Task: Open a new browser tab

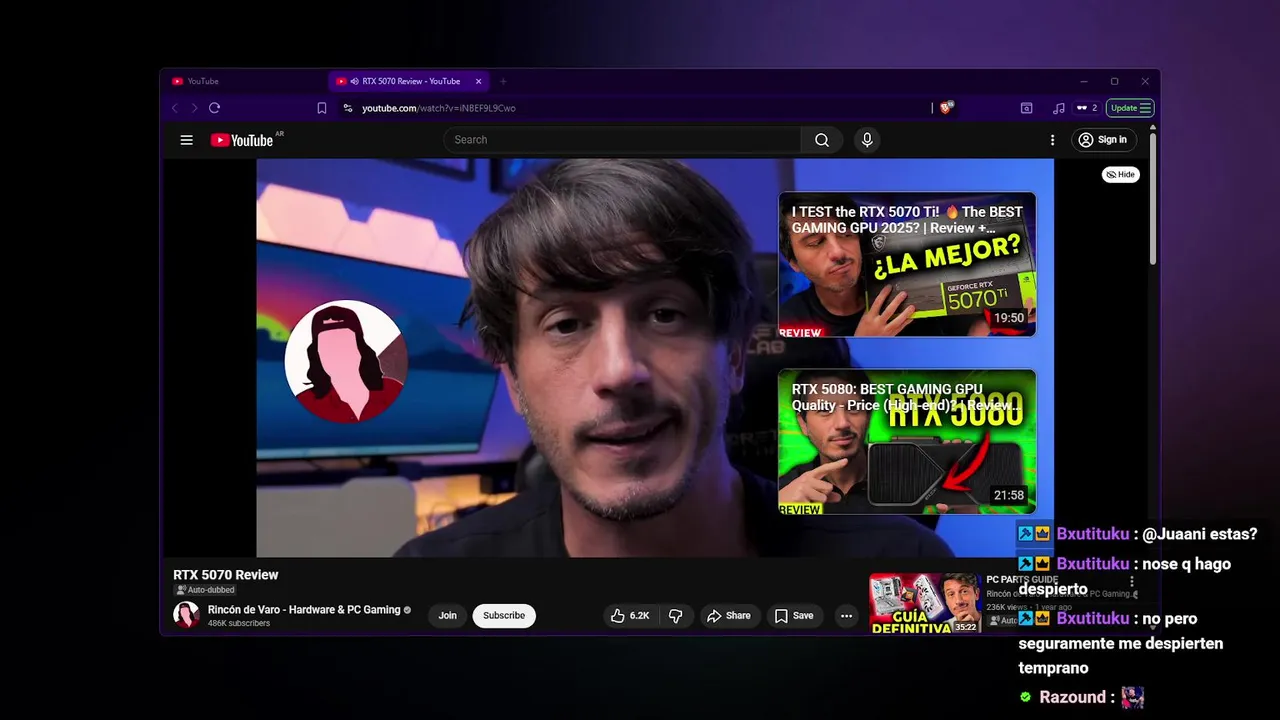Action: [503, 81]
